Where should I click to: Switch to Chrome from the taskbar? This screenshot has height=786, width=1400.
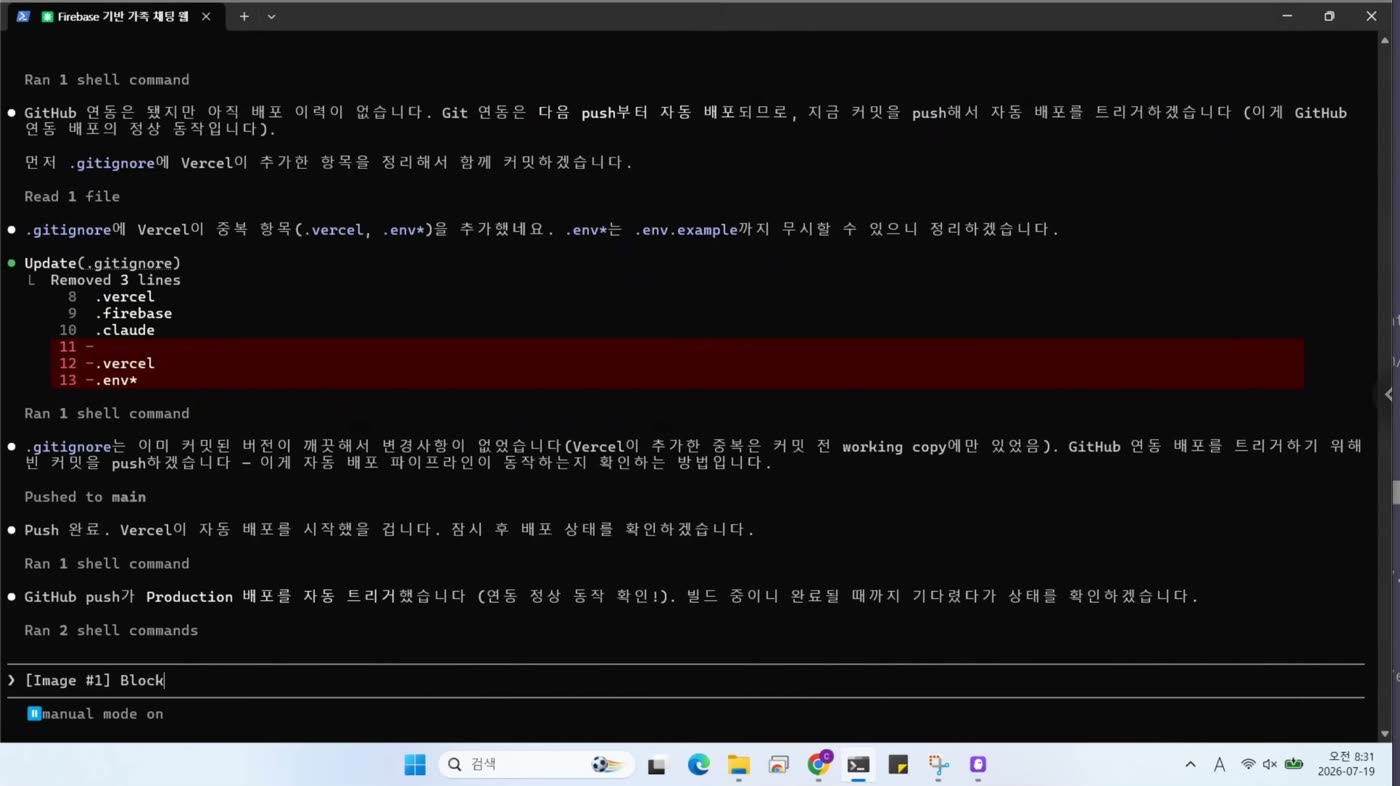[819, 763]
